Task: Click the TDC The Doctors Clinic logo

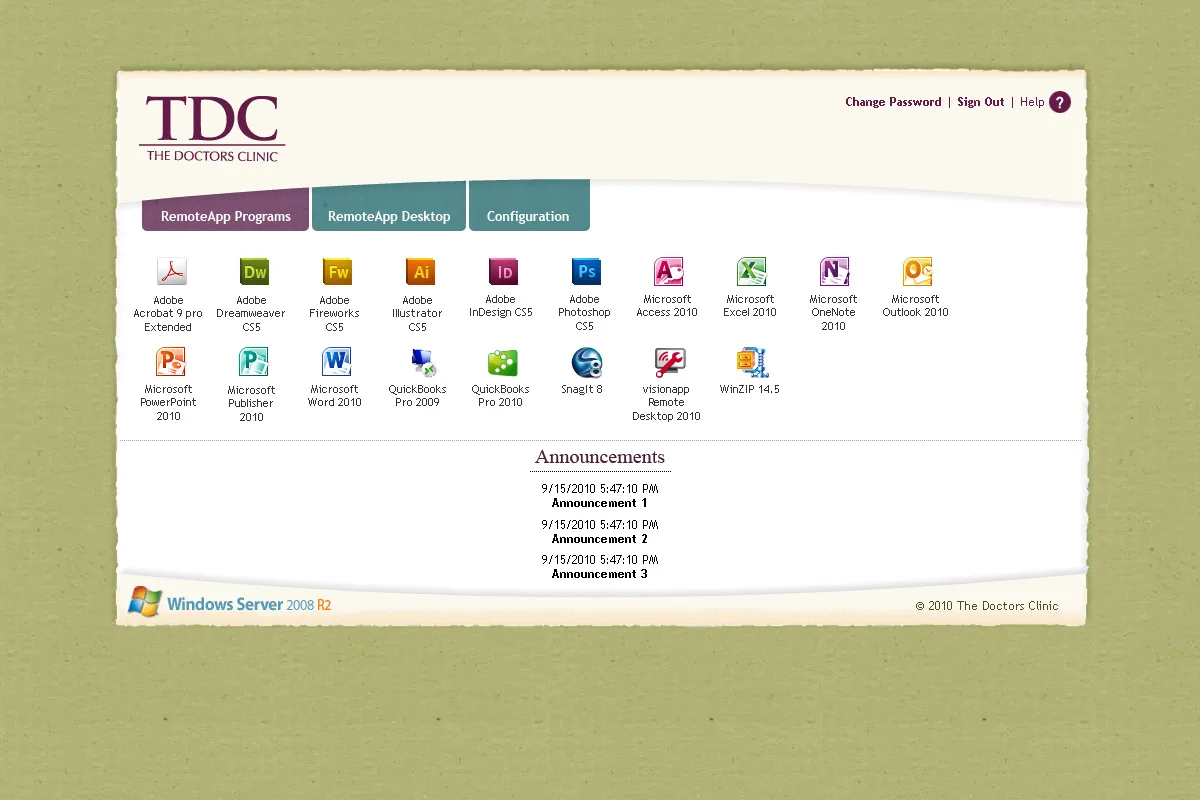Action: [x=212, y=129]
